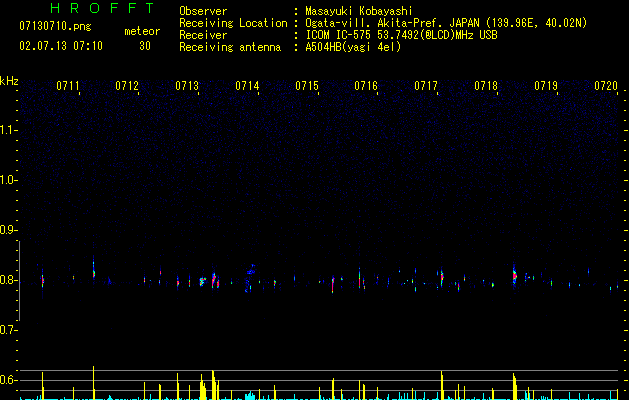Select the ICOM IC-575 receiver text
629x400 pixels.
pyautogui.click(x=401, y=35)
